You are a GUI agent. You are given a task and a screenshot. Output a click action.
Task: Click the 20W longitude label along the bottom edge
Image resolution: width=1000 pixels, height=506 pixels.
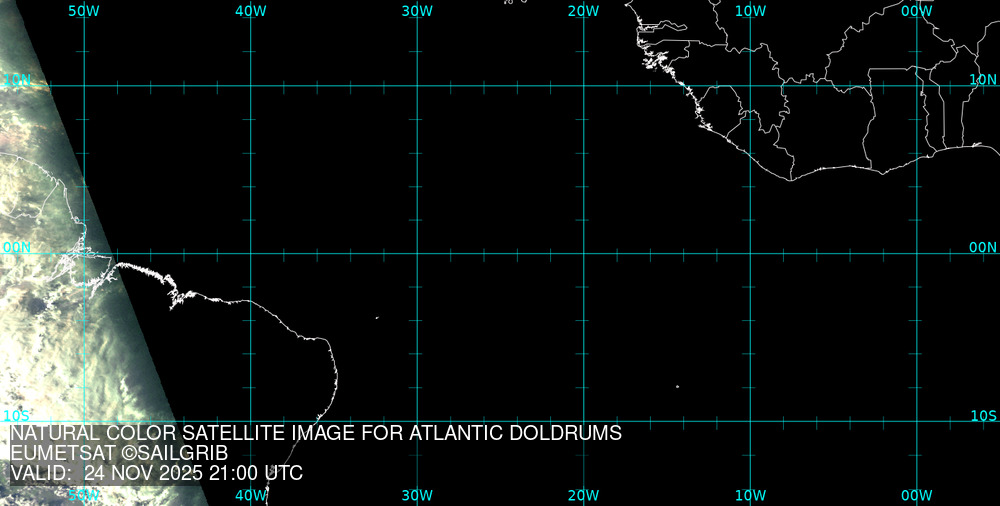583,495
